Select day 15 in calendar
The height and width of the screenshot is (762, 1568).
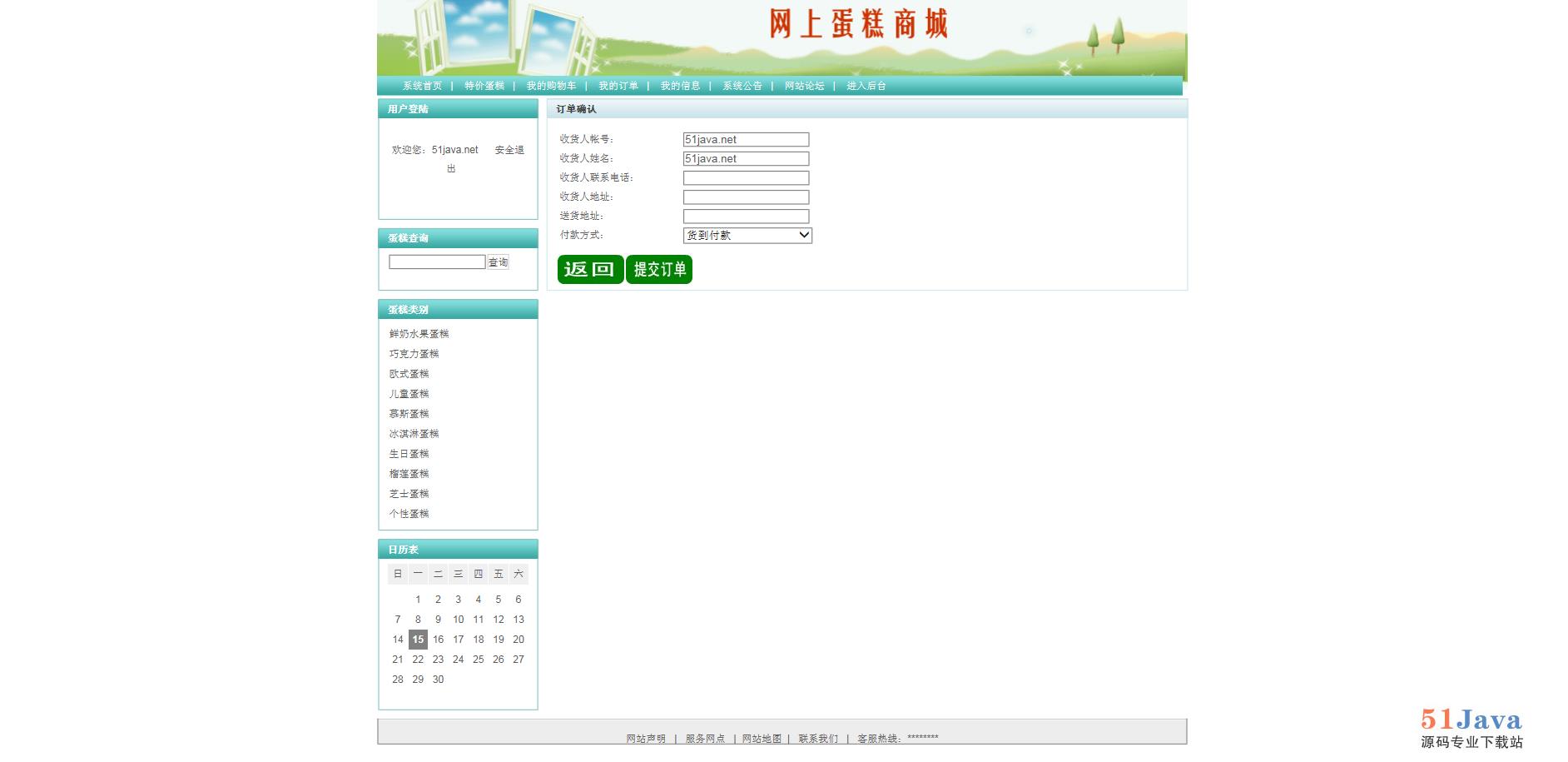pos(418,640)
